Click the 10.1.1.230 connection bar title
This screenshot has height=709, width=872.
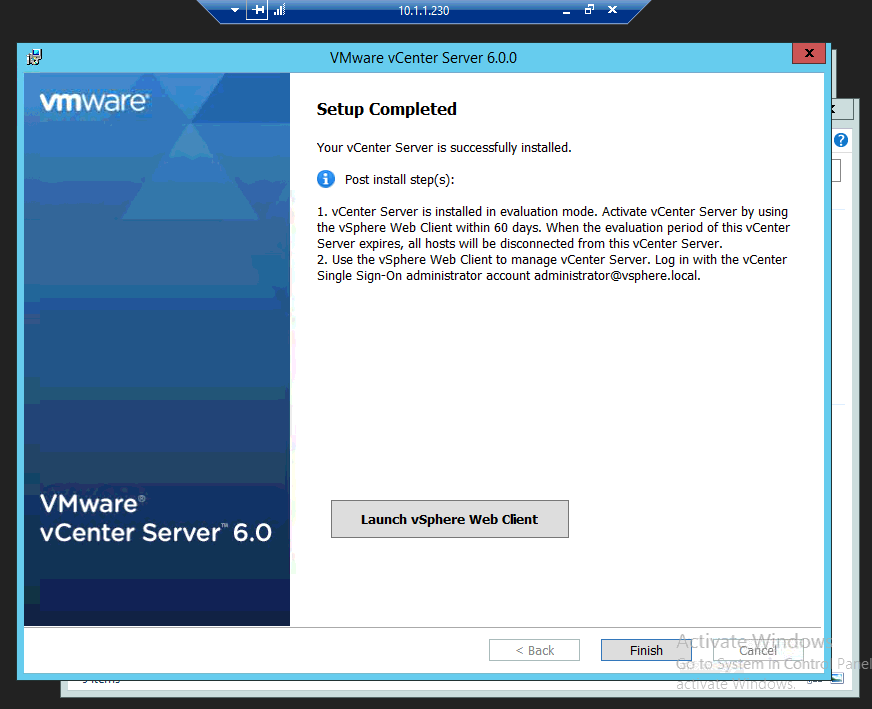(x=424, y=11)
